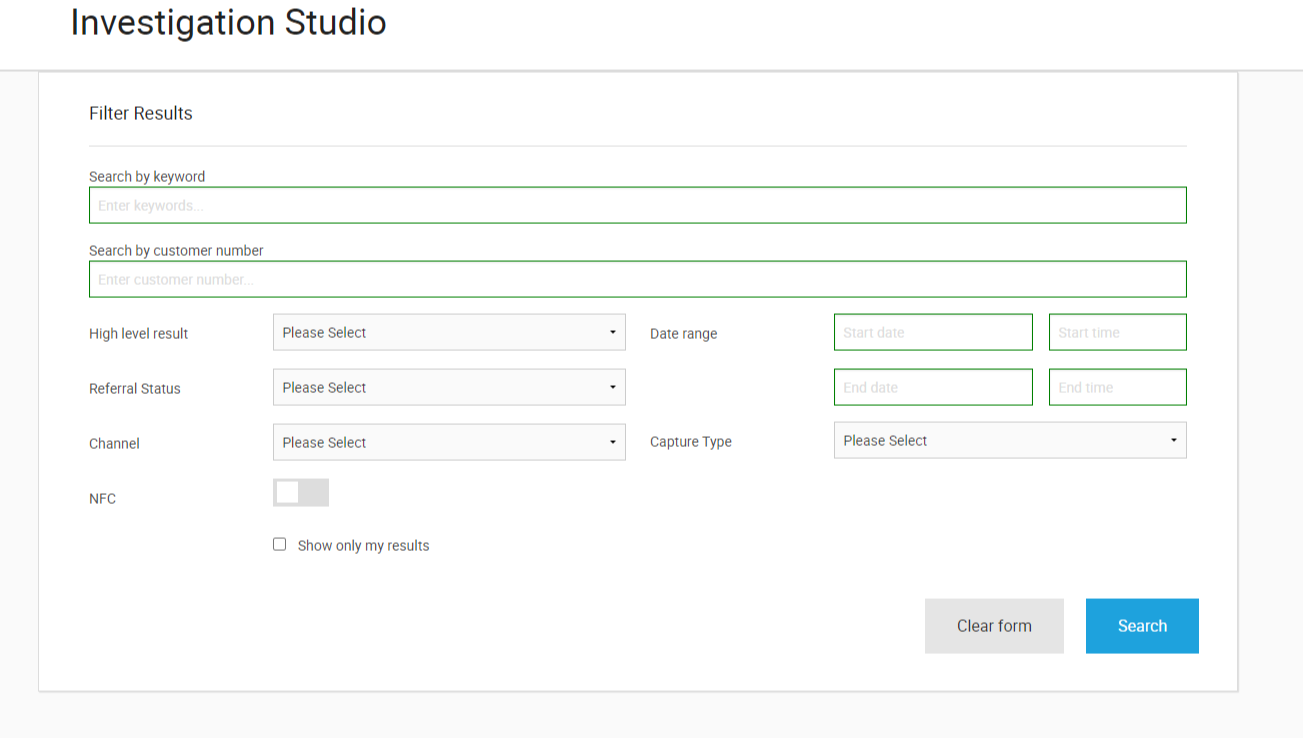This screenshot has width=1303, height=738.
Task: Expand the Referral Status dropdown
Action: [449, 388]
